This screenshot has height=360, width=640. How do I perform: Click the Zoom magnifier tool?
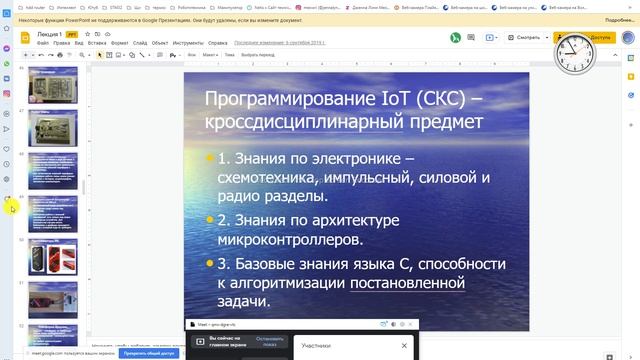click(82, 55)
